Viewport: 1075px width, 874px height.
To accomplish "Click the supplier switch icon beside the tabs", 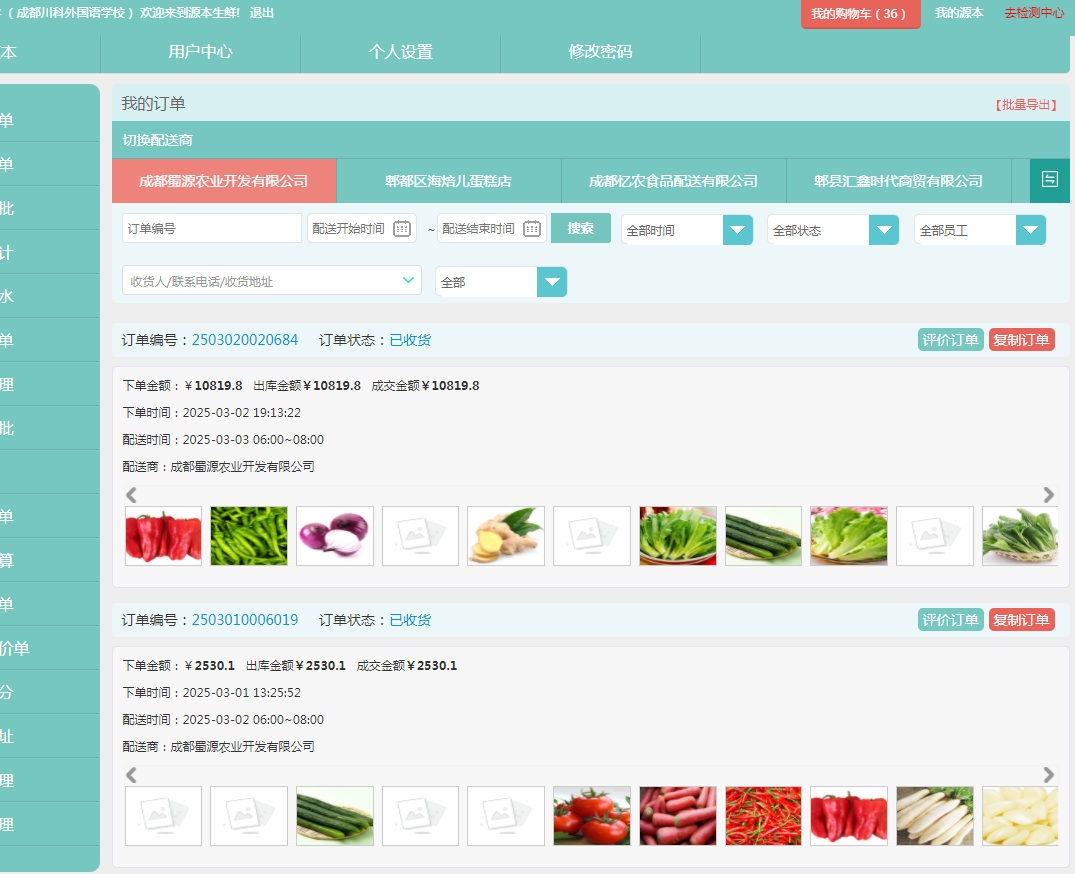I will pyautogui.click(x=1050, y=180).
